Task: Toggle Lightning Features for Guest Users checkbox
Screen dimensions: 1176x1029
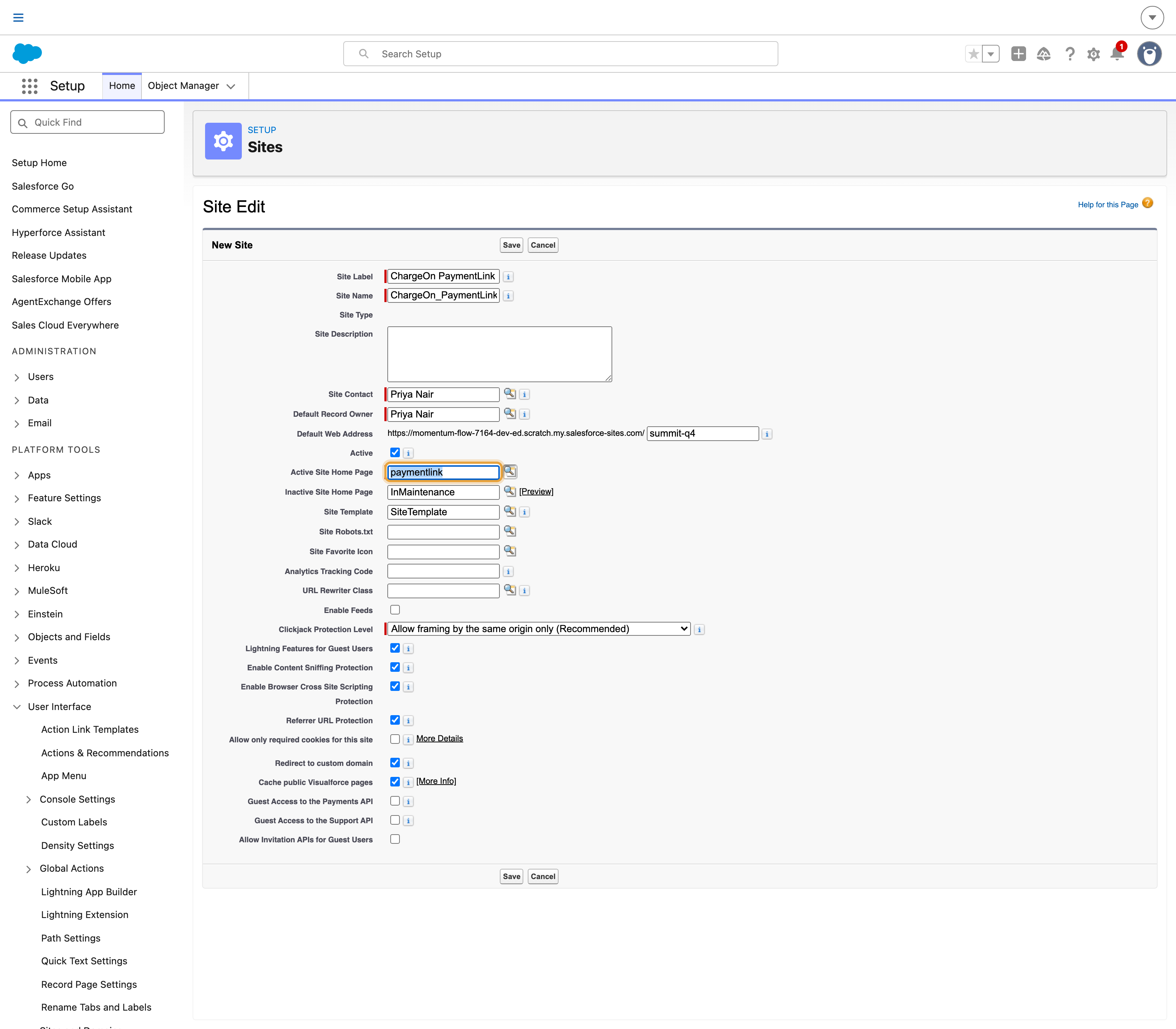Action: pyautogui.click(x=395, y=648)
